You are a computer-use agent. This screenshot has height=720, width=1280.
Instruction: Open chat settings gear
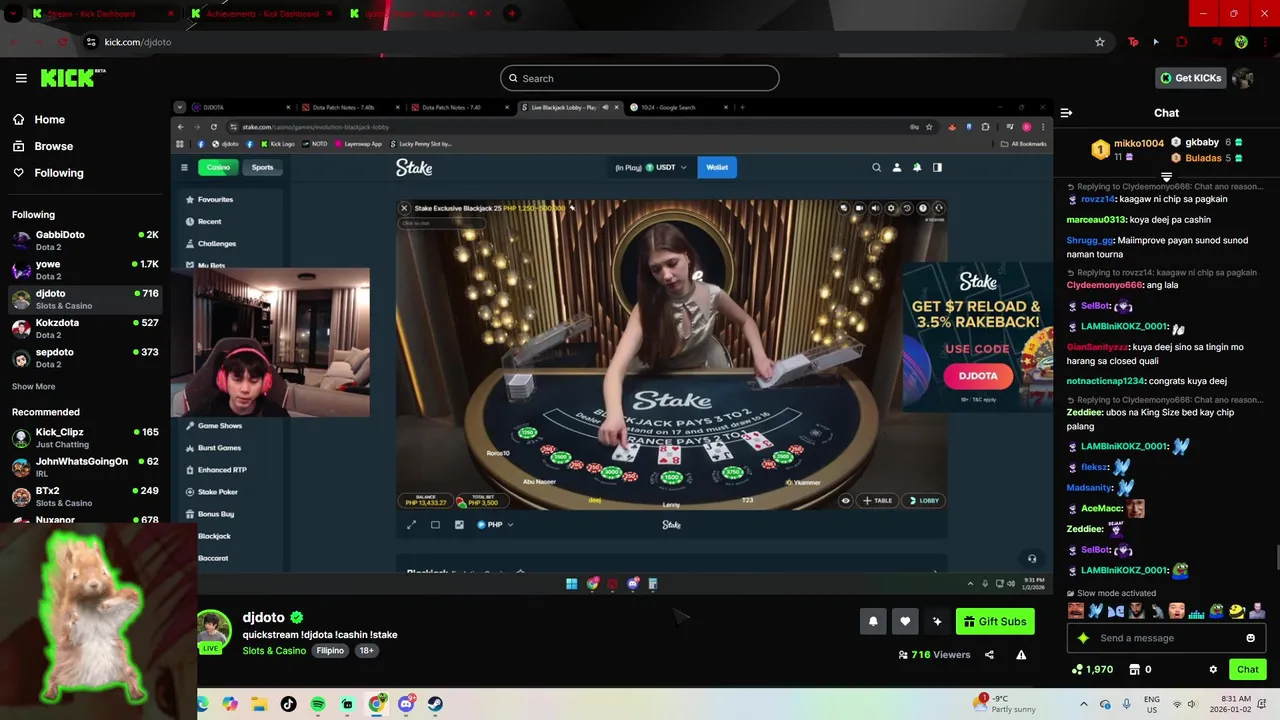pyautogui.click(x=1213, y=669)
